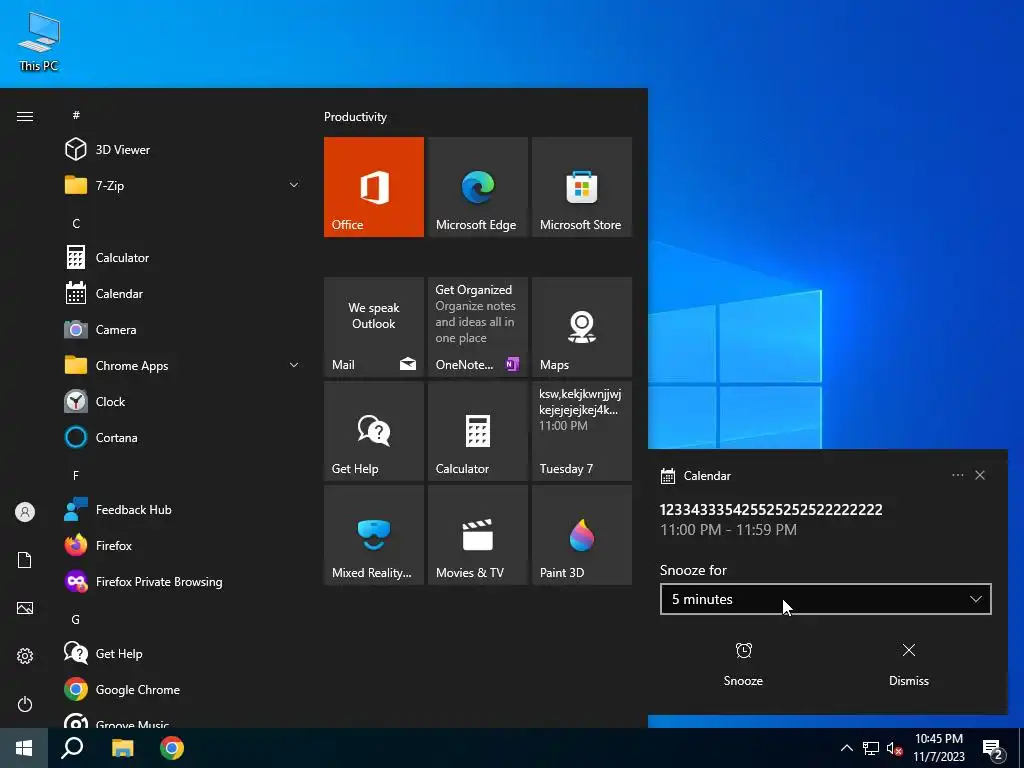
Task: Jump to the # letter header
Action: pos(76,115)
